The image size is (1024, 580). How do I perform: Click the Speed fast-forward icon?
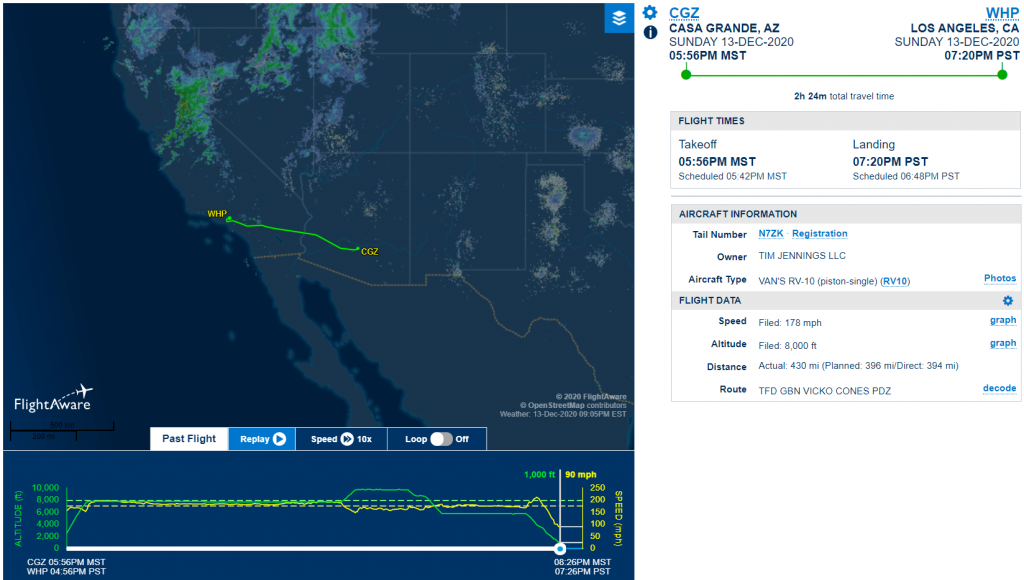pos(347,439)
